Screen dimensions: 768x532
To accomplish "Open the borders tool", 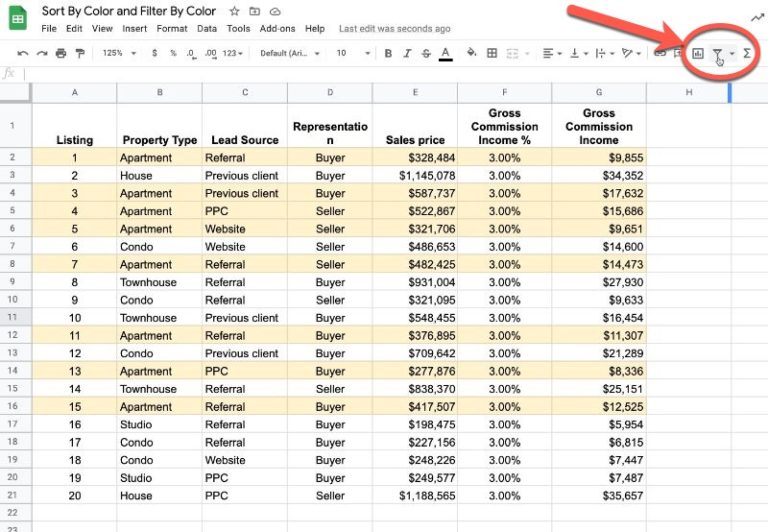I will pos(492,53).
